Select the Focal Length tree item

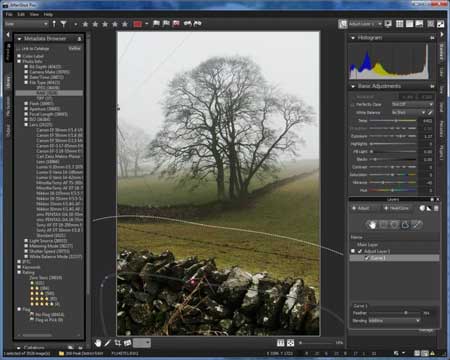click(49, 114)
